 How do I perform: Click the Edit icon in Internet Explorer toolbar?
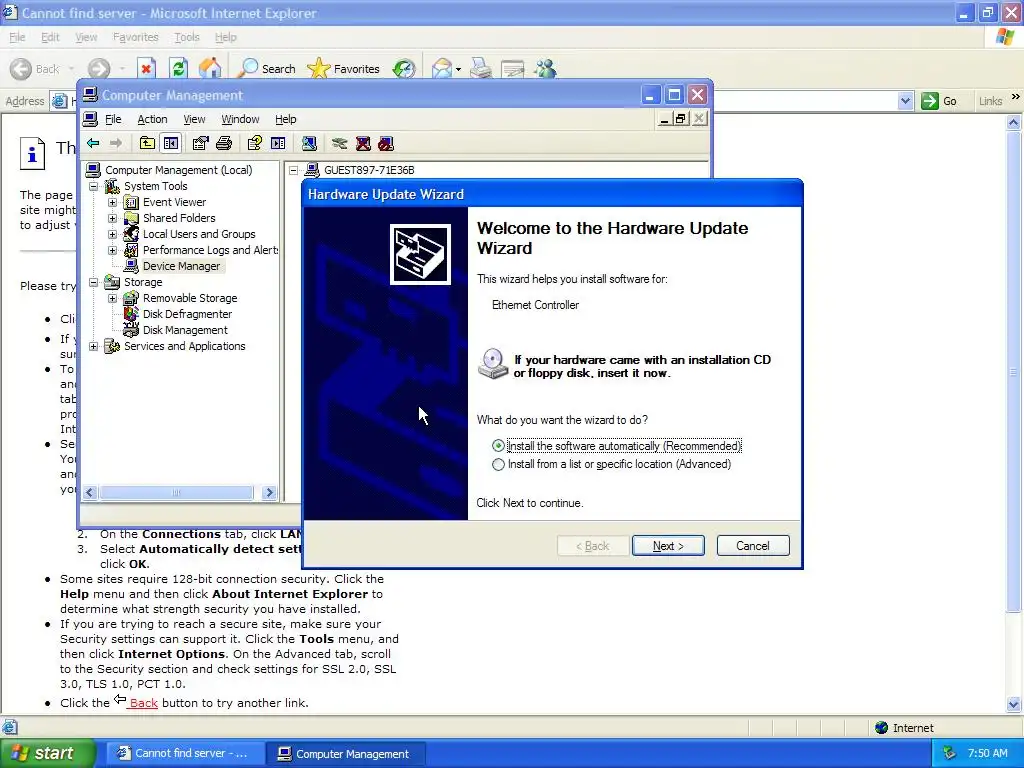[x=513, y=69]
